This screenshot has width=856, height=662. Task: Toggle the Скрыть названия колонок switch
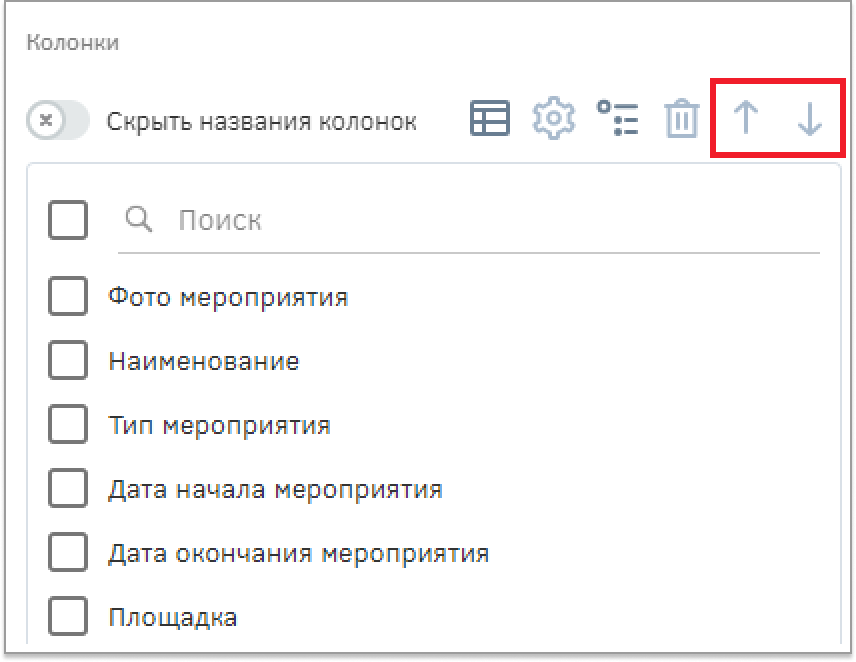click(58, 120)
